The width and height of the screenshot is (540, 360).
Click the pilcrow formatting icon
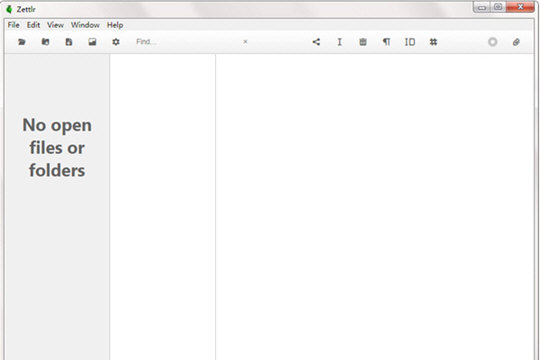386,42
